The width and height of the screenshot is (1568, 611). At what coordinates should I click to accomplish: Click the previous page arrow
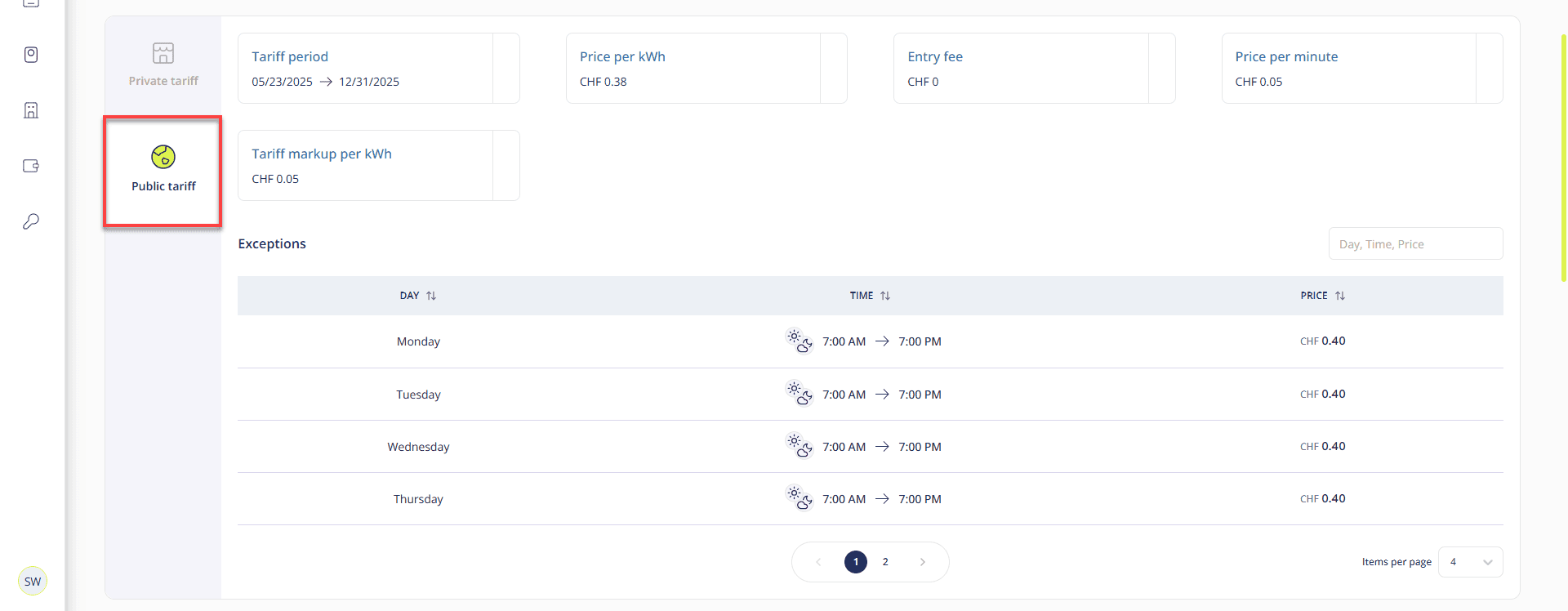point(818,562)
